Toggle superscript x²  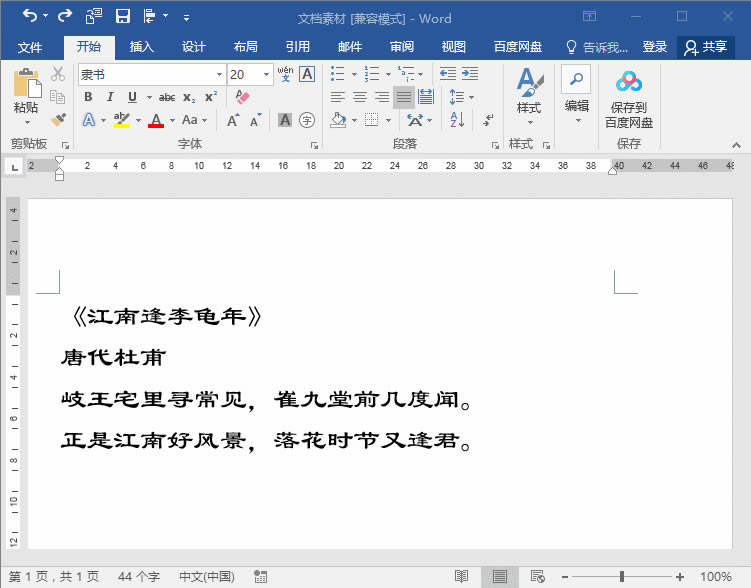[x=211, y=97]
